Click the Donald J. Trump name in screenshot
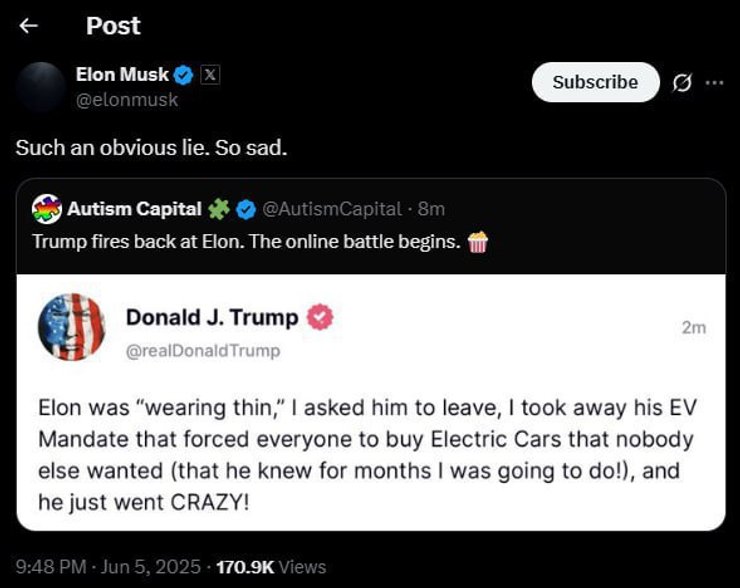740x588 pixels. pos(211,318)
